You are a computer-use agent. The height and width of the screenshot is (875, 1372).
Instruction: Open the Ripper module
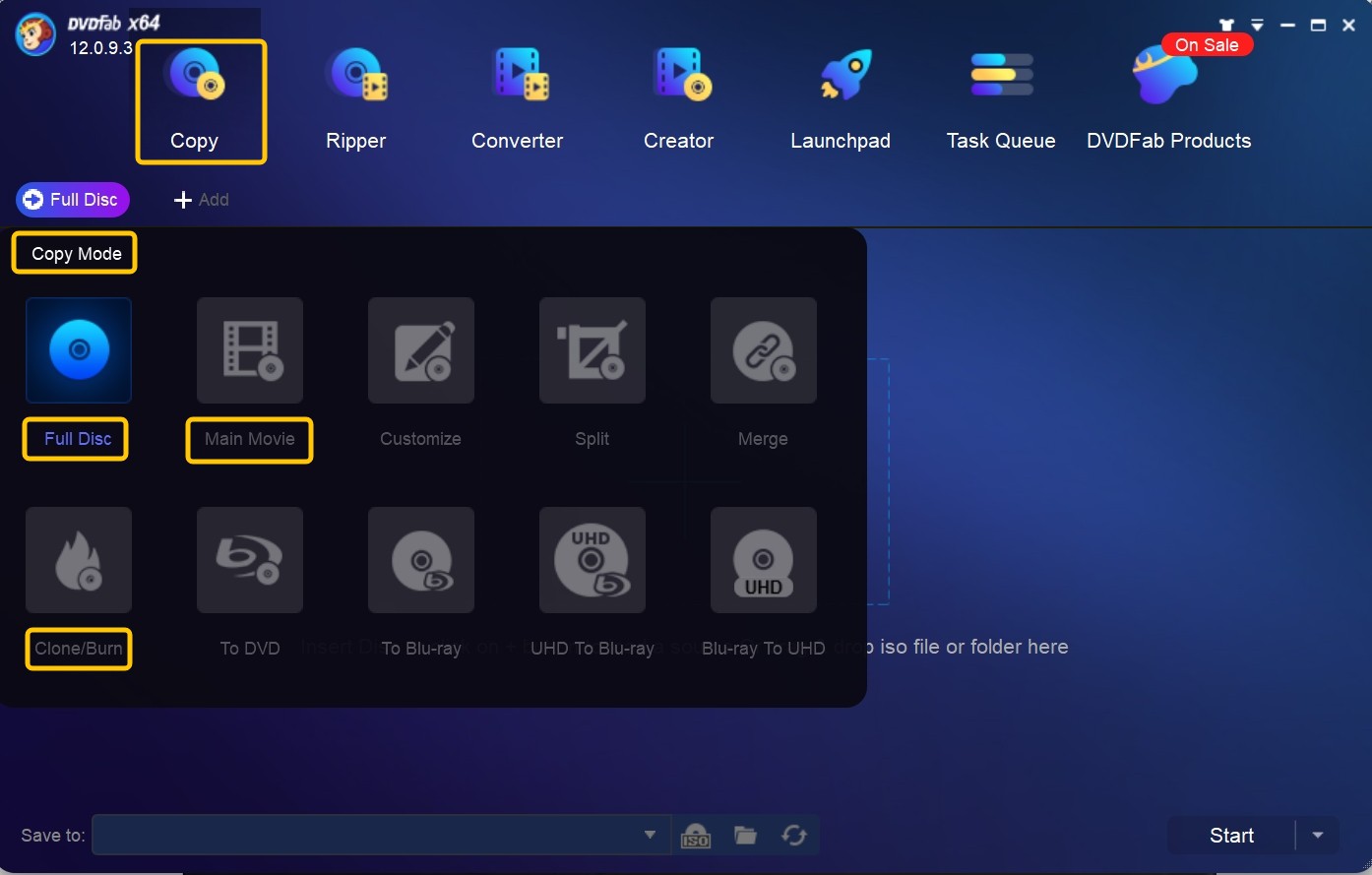coord(356,101)
